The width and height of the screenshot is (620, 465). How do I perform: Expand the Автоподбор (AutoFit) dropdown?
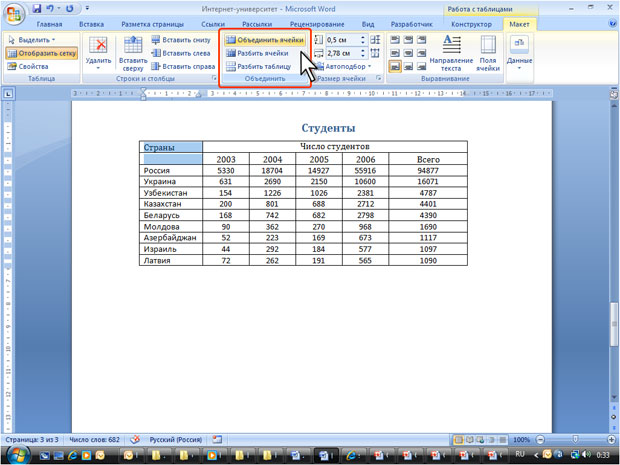point(346,67)
